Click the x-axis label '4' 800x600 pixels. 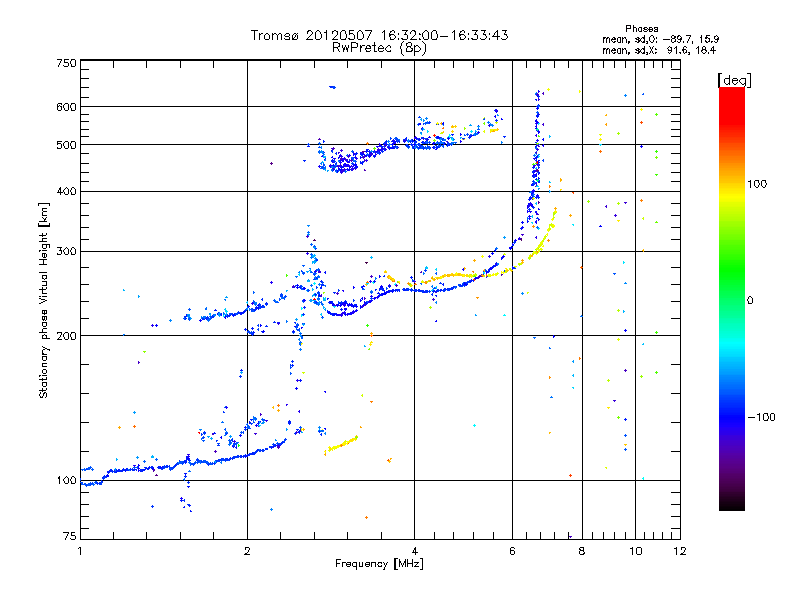pos(414,551)
